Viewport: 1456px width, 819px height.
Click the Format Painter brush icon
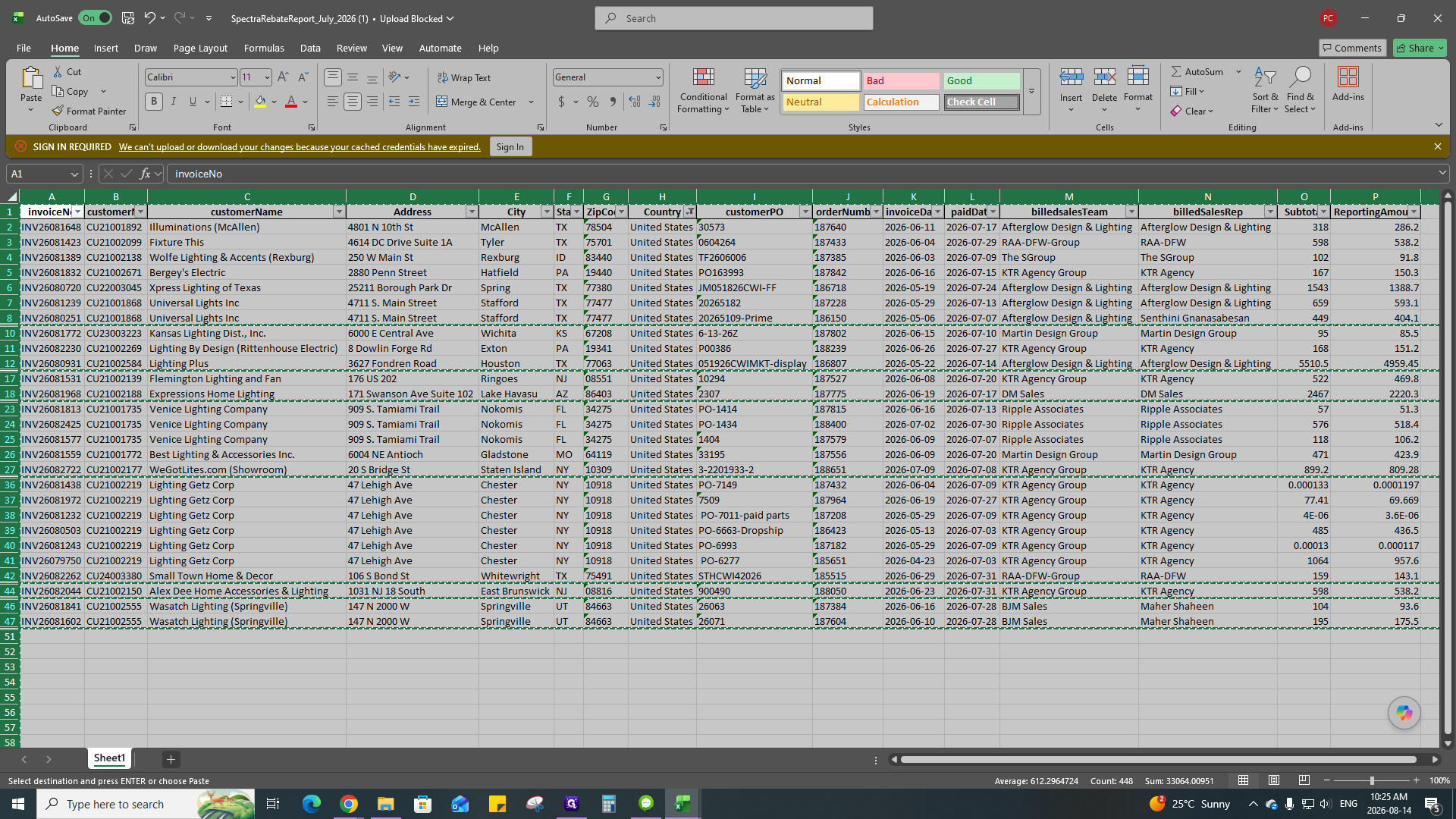[x=58, y=111]
